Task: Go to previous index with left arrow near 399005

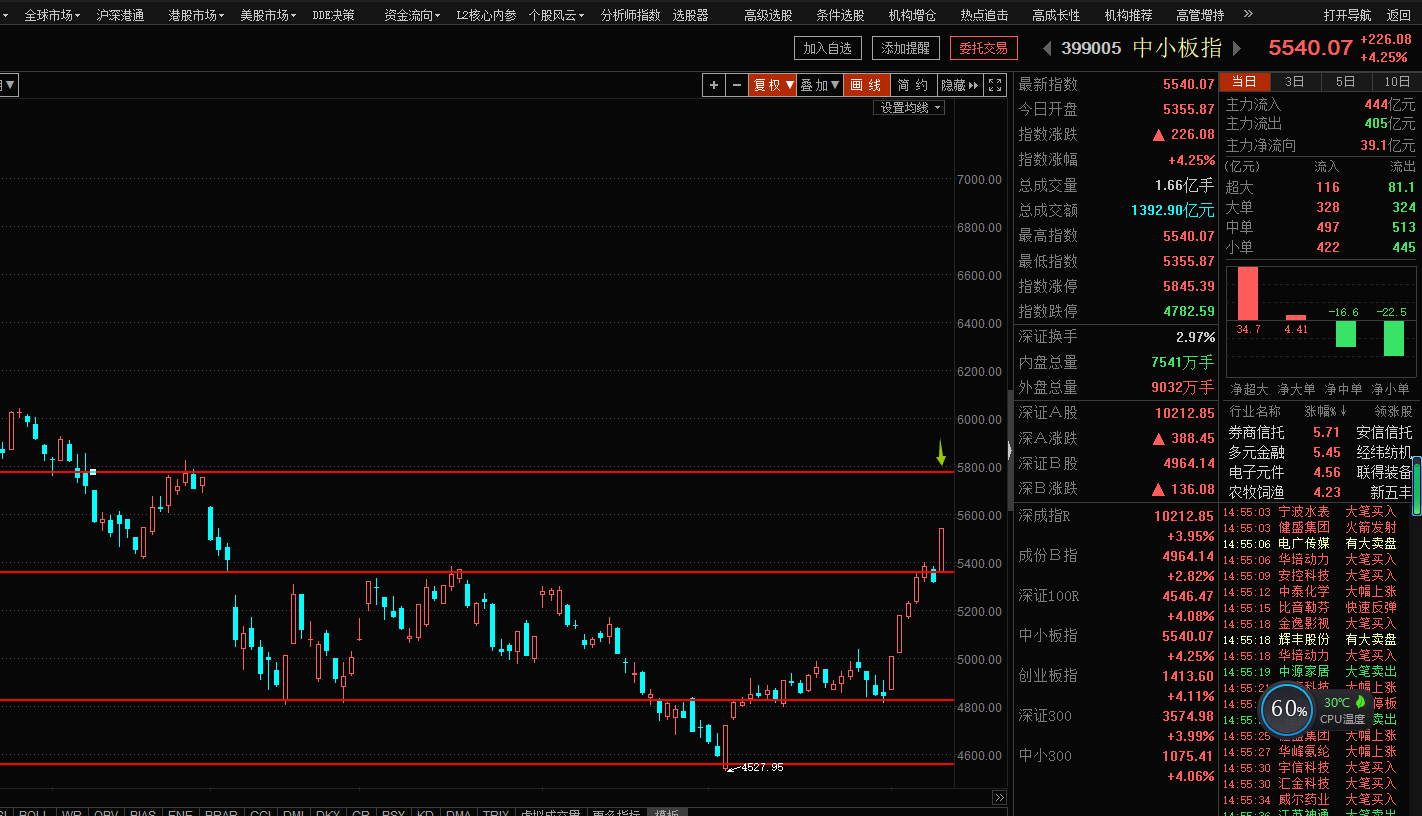Action: click(x=1047, y=48)
